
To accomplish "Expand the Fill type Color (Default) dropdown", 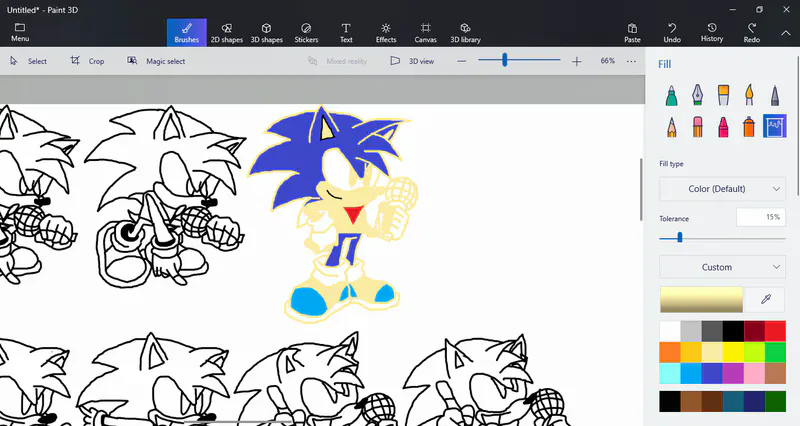I will point(722,189).
